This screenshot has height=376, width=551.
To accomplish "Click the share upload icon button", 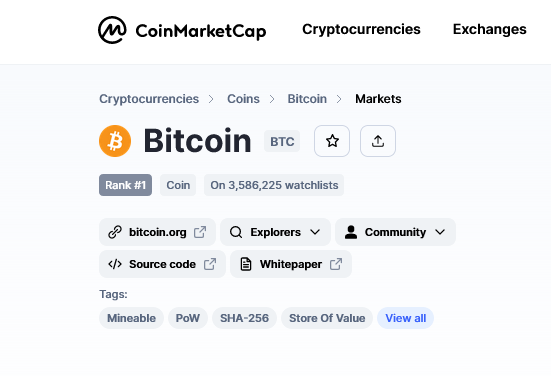I will coord(378,141).
